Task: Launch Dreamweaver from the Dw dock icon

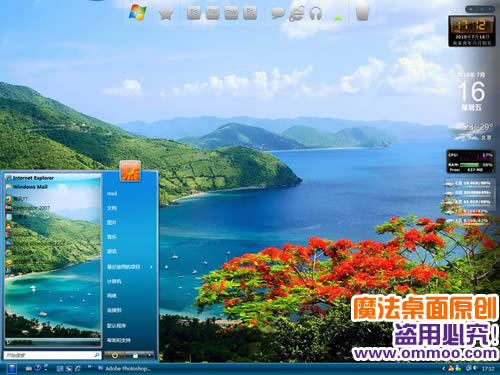Action: pos(231,13)
